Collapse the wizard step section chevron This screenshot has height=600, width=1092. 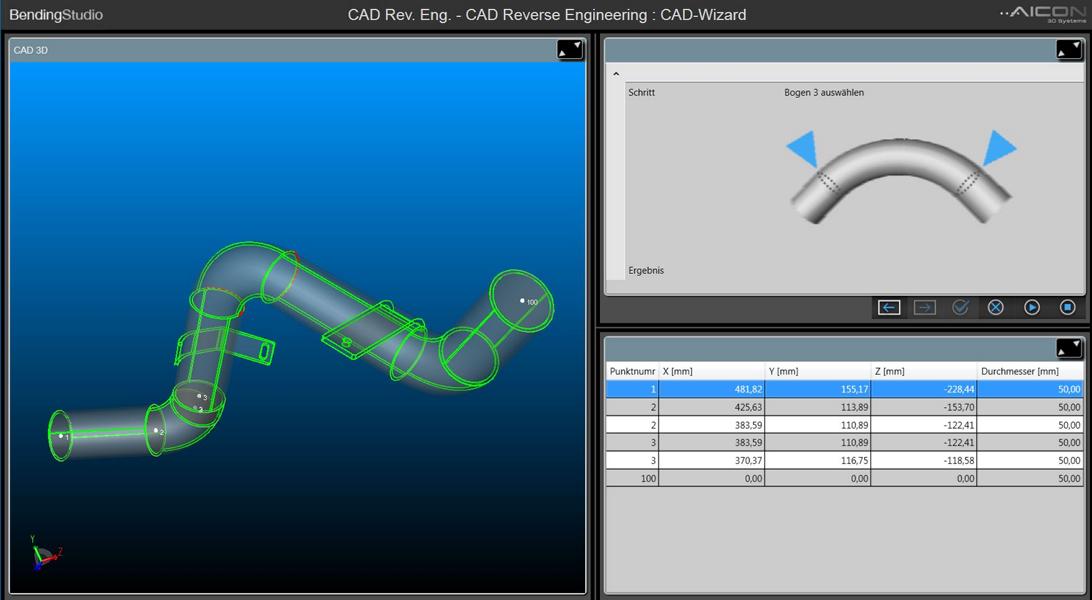pos(616,74)
